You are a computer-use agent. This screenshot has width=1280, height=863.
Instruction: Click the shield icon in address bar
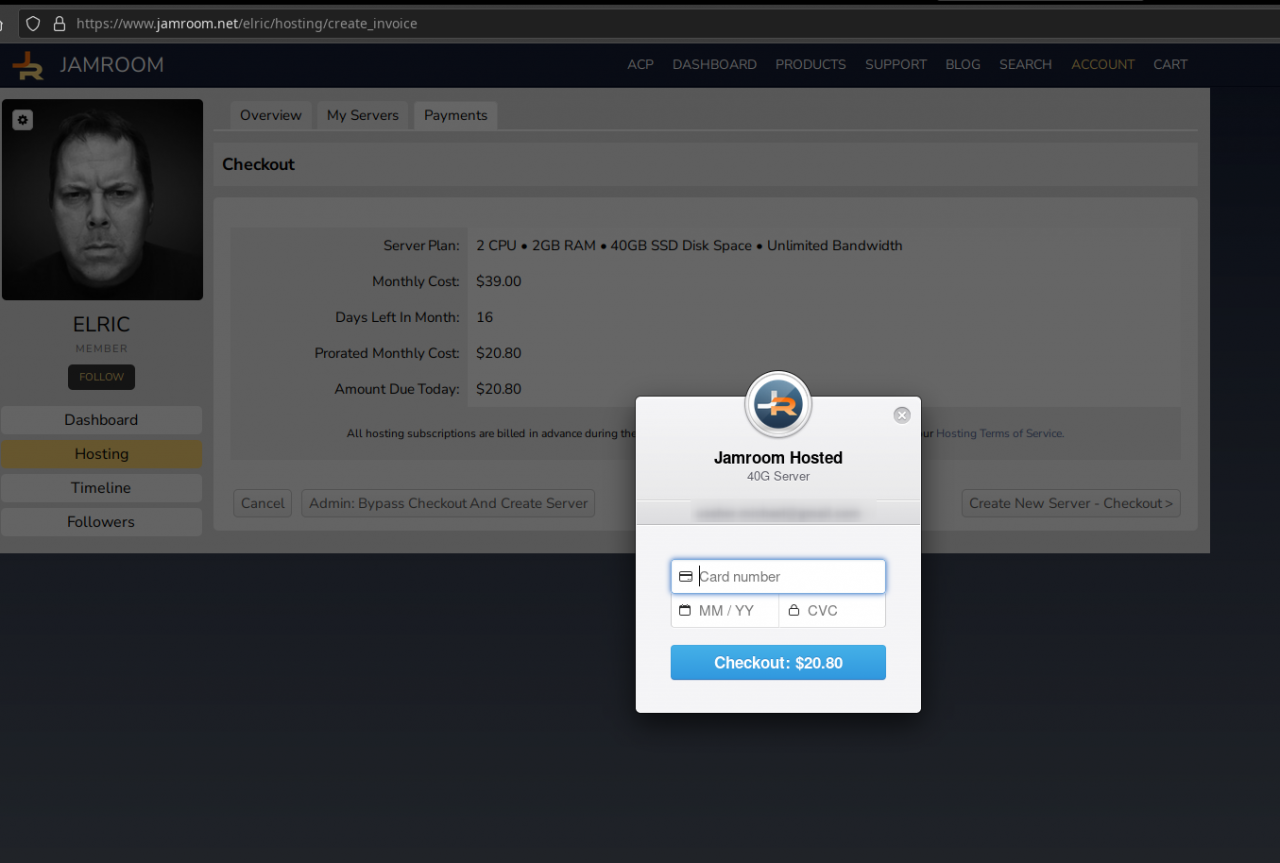click(33, 23)
